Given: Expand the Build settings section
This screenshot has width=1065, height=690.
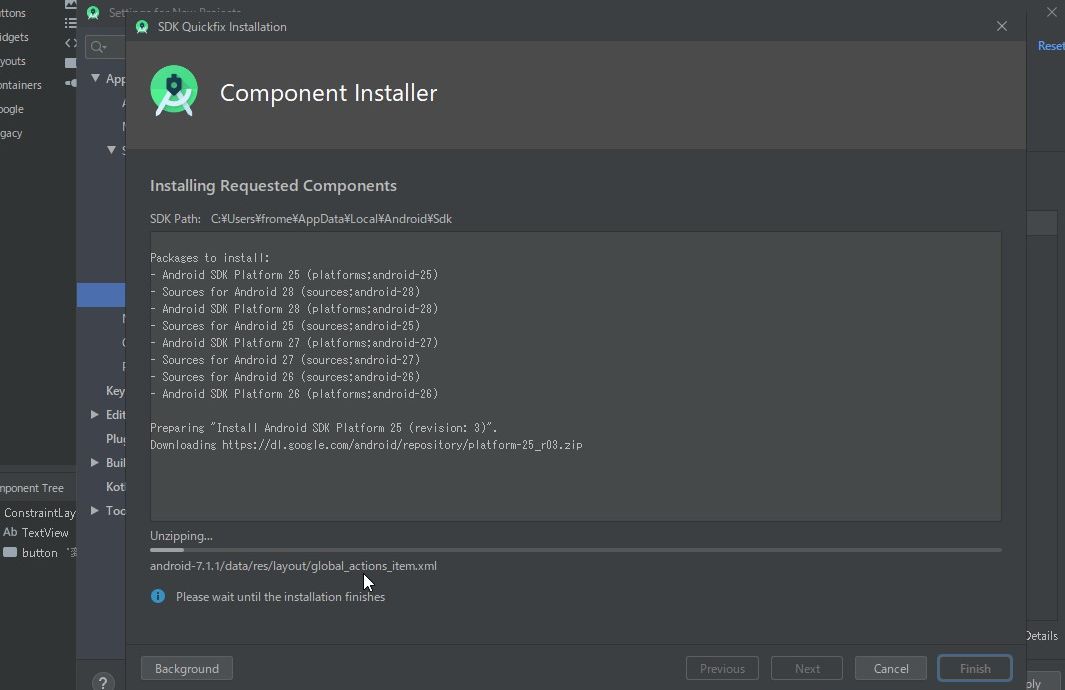Looking at the screenshot, I should click(93, 462).
